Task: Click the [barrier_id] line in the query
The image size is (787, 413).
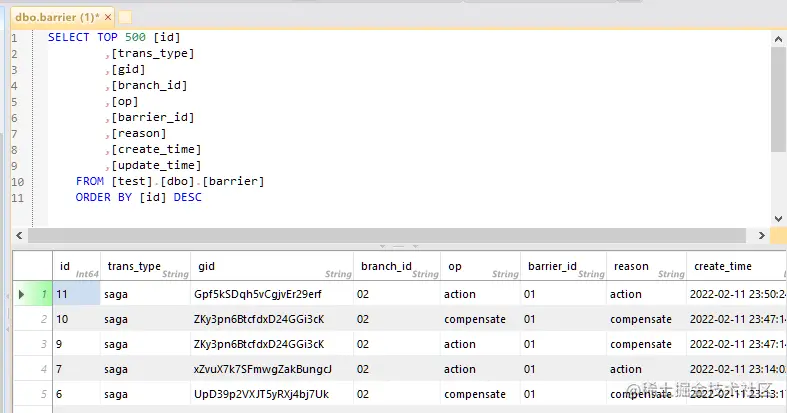Action: 150,117
